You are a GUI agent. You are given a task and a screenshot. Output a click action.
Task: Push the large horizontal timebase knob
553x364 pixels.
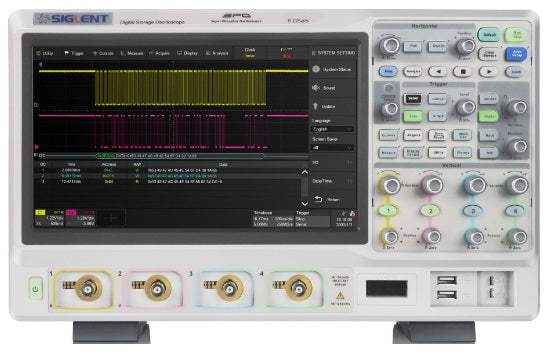tap(390, 46)
